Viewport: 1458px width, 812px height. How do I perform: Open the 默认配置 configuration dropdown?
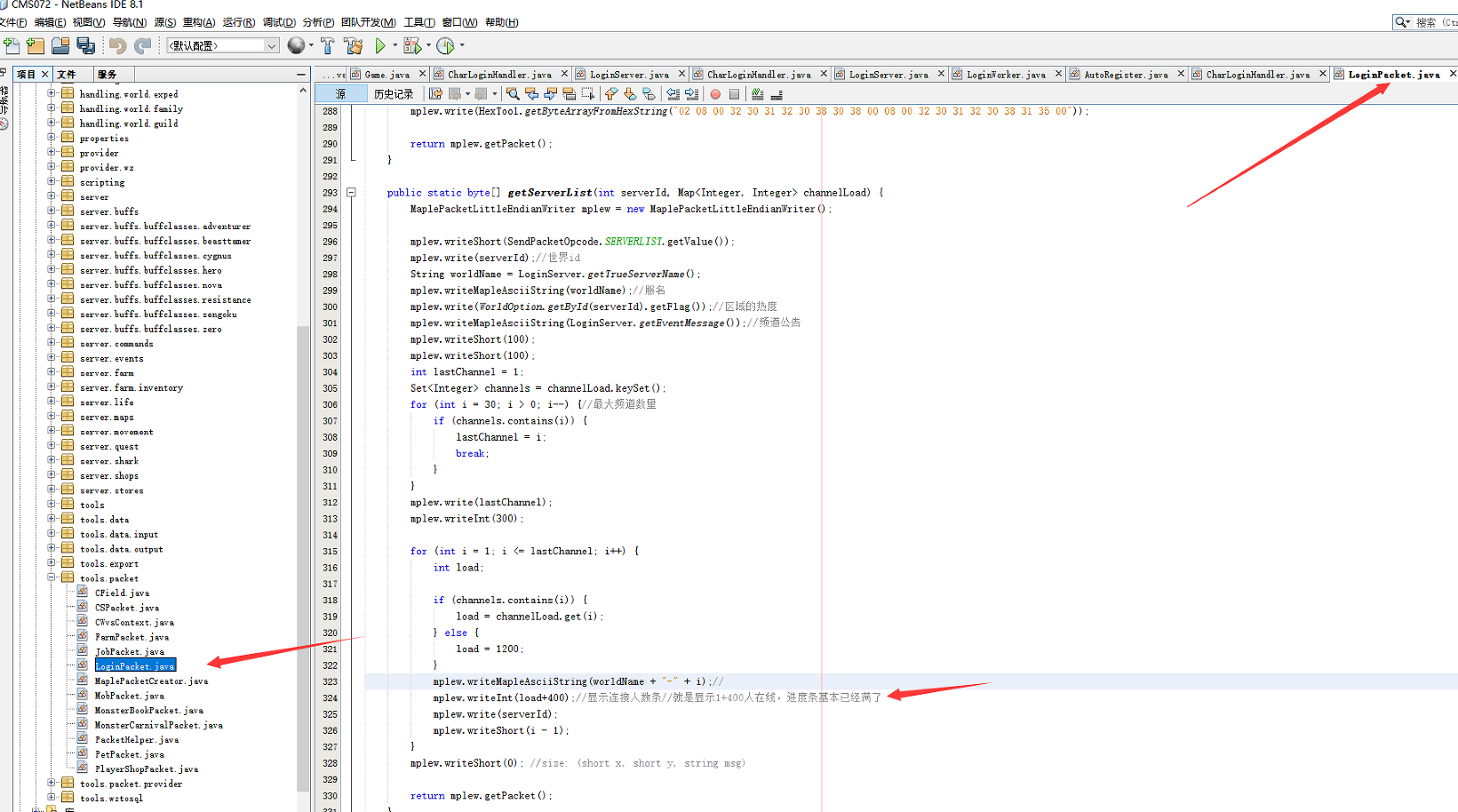click(x=223, y=45)
